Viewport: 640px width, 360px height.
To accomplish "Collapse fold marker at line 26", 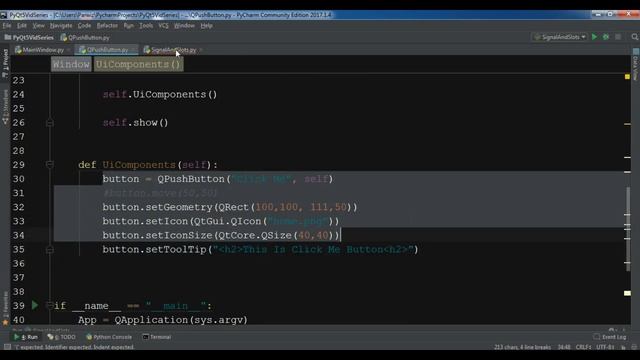I will [50, 122].
